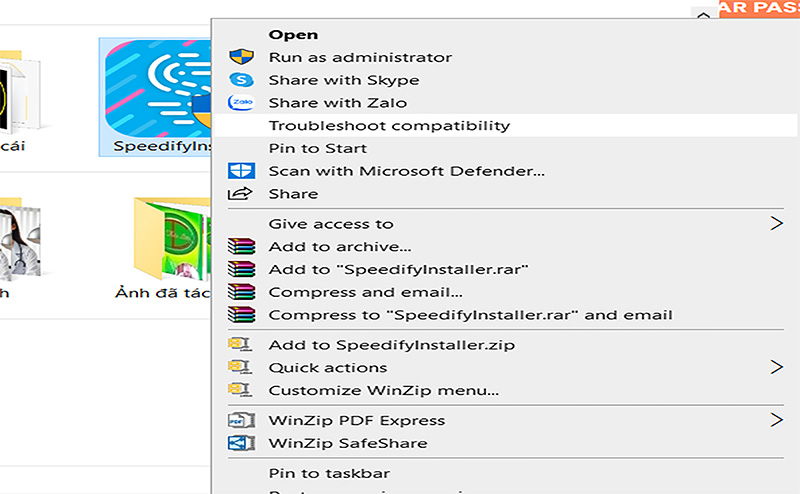The height and width of the screenshot is (494, 800).
Task: Click WinRAR icon beside Add to archive
Action: pos(241,246)
